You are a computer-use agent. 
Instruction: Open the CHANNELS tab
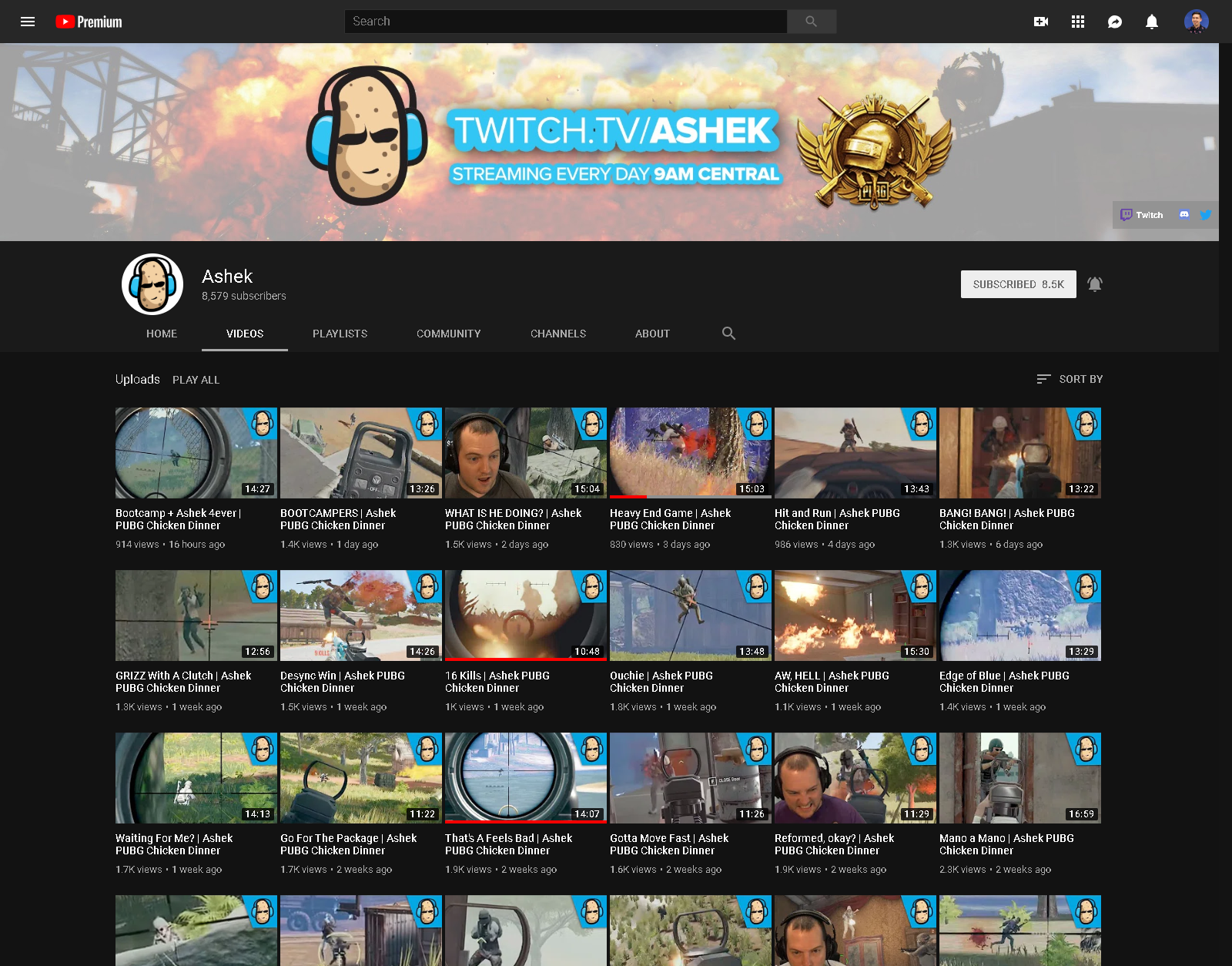(x=558, y=334)
